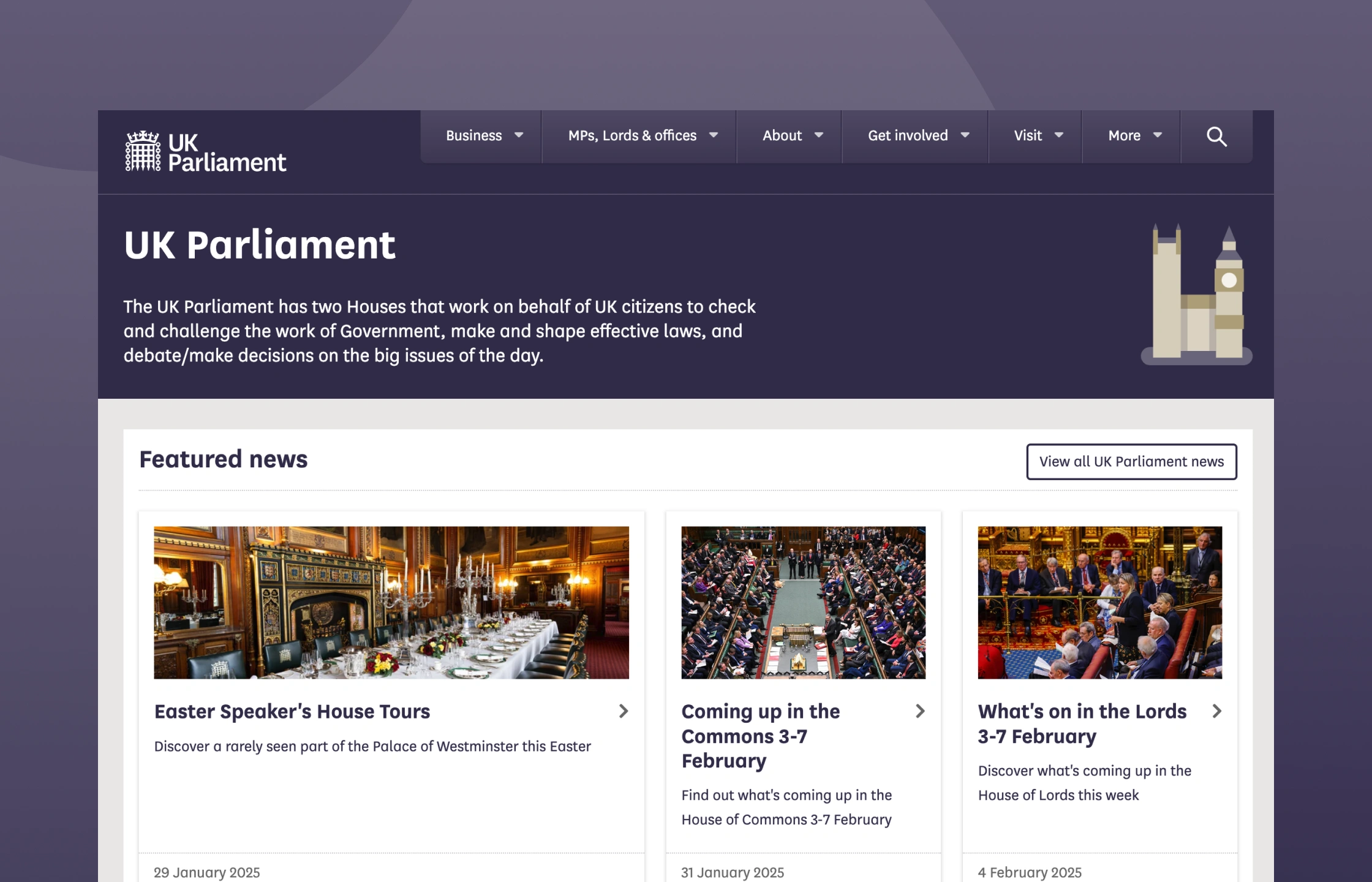
Task: Open the search magnifier icon
Action: pyautogui.click(x=1216, y=136)
